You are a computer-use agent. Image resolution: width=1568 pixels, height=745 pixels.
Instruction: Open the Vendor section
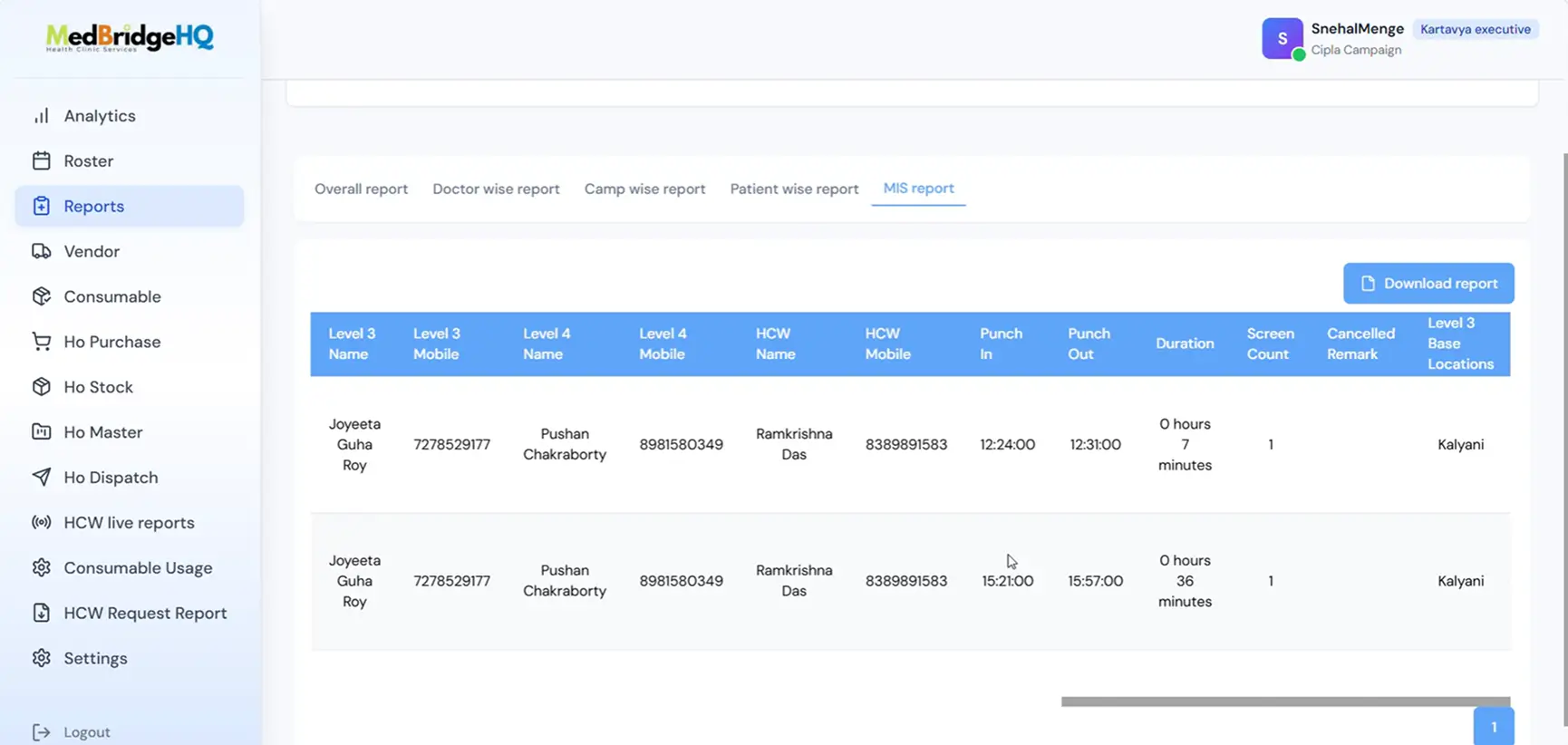click(130, 252)
